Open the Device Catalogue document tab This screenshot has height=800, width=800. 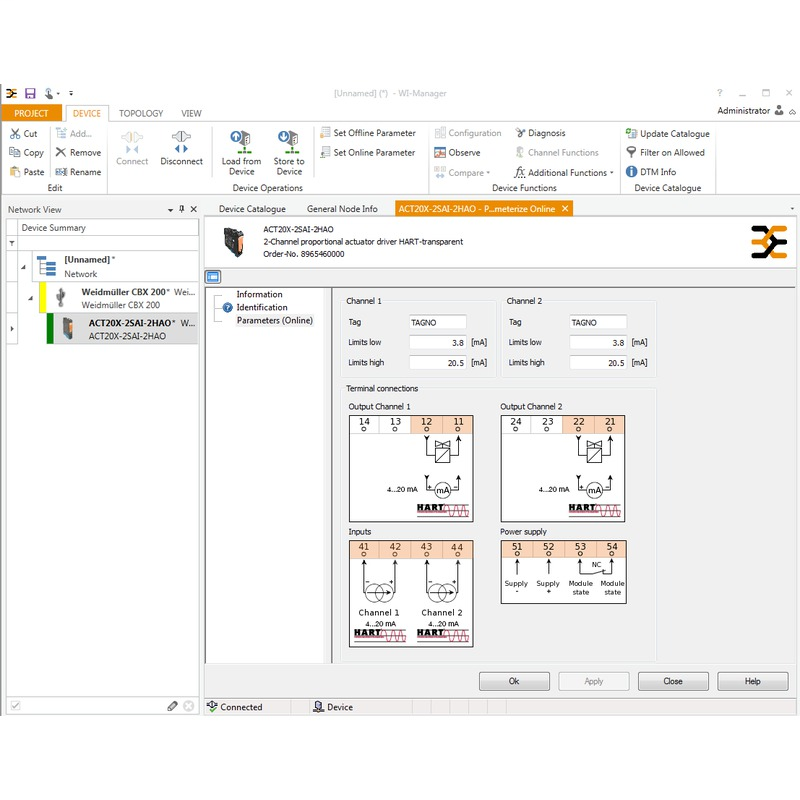click(x=252, y=209)
